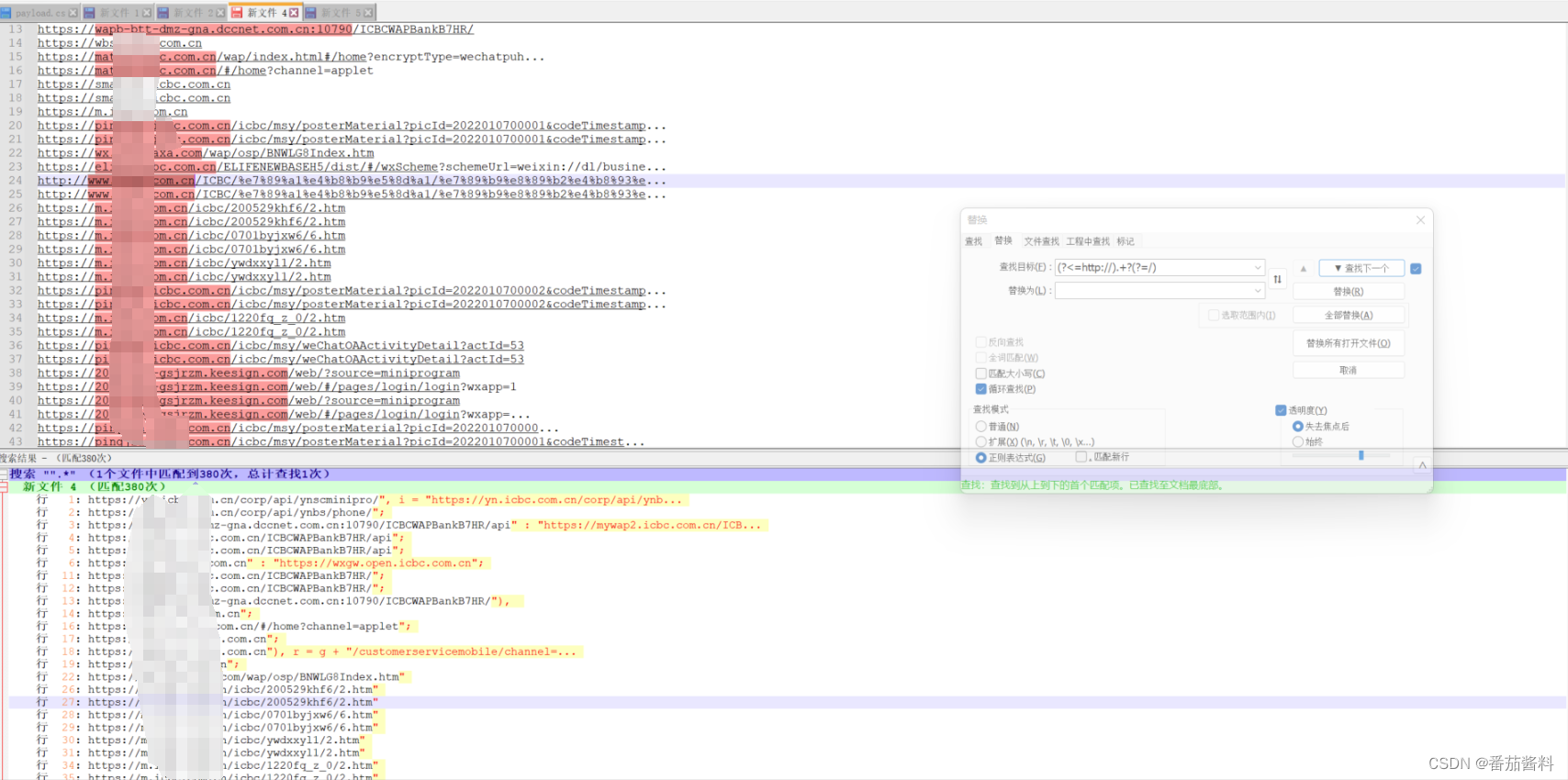Select 正则表达式 search mode
Screen dimensions: 1568x780
[980, 458]
